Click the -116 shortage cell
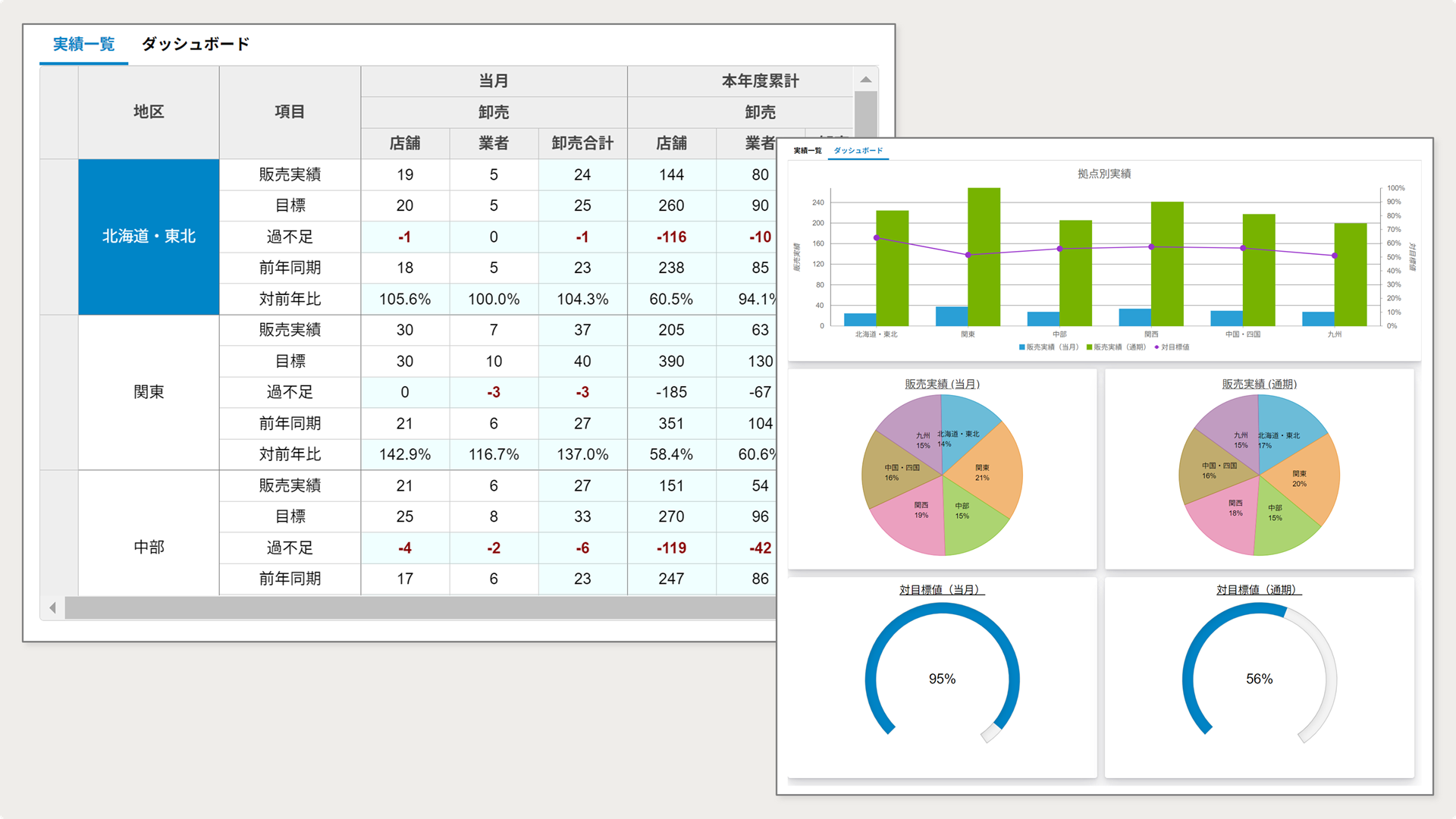Screen dimensions: 1456x819 pos(671,237)
